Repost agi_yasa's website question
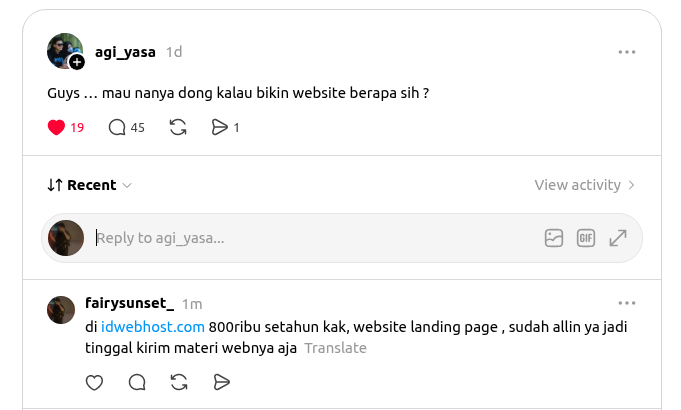The width and height of the screenshot is (681, 410). click(x=178, y=127)
